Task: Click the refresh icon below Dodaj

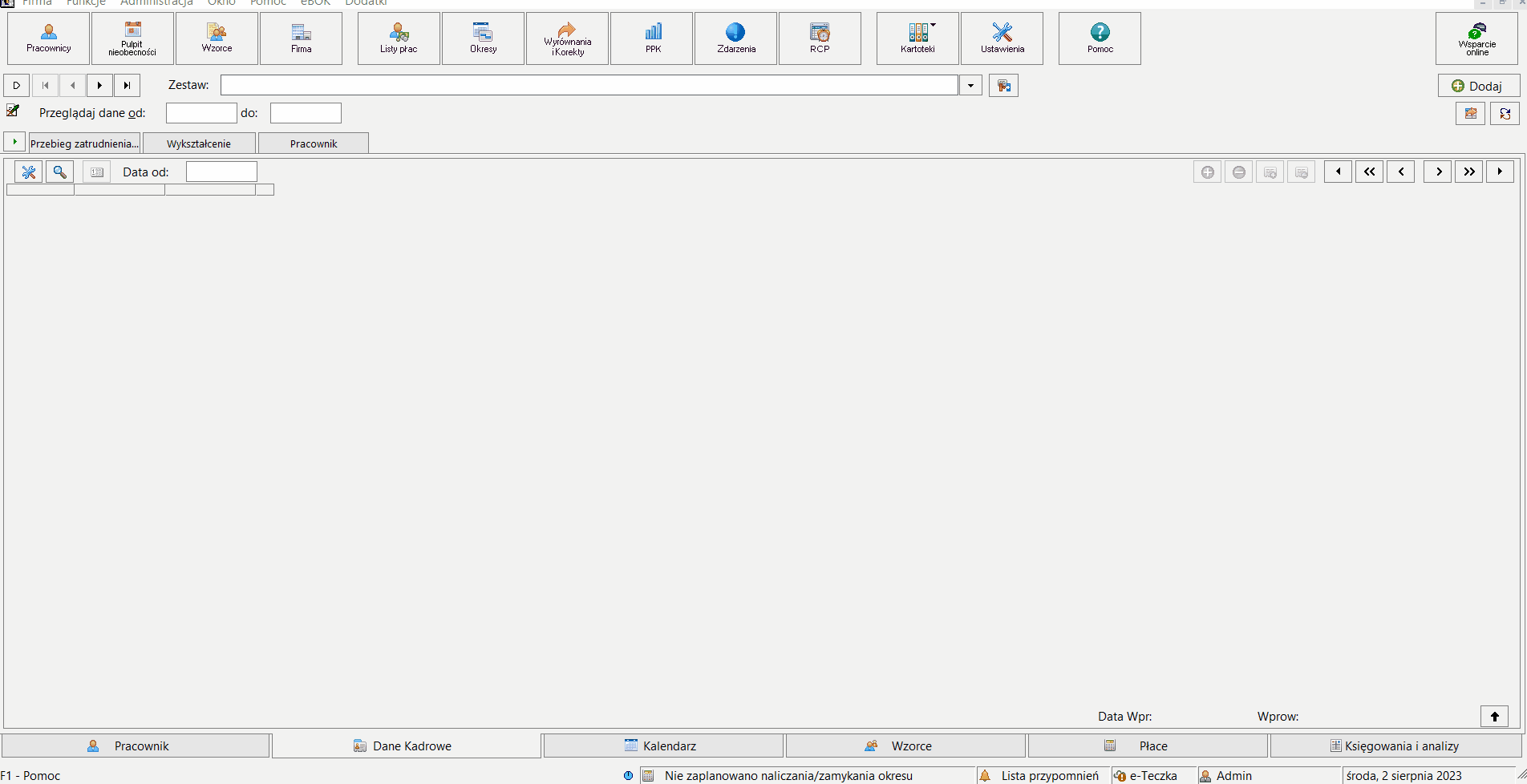Action: pos(1505,114)
